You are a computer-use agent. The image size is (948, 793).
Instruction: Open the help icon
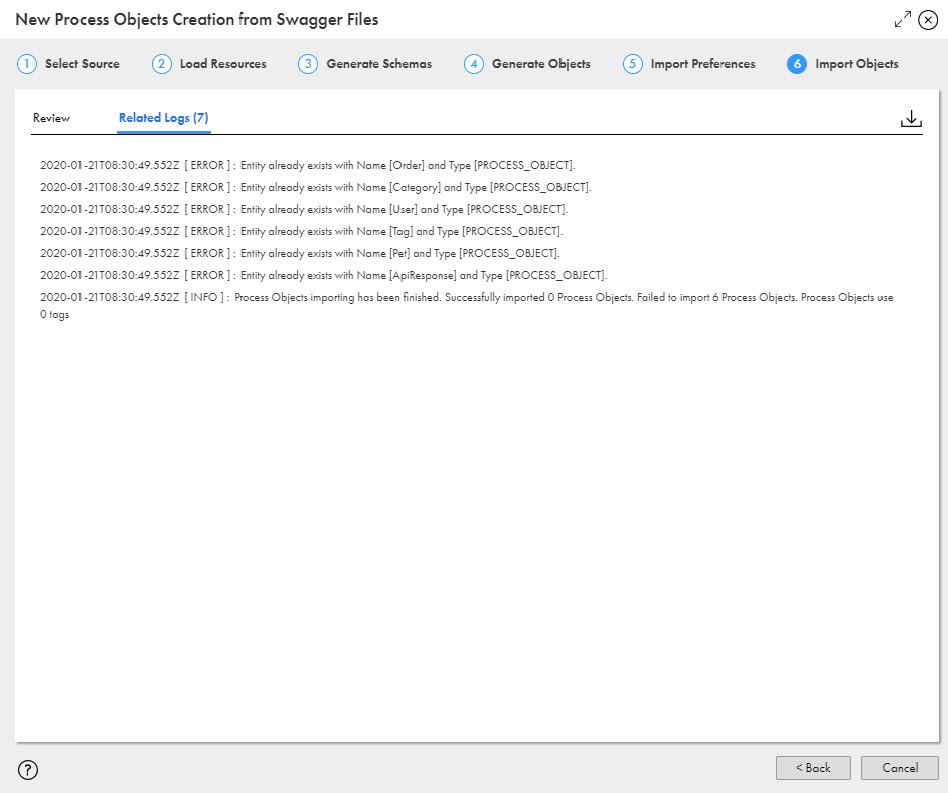[x=28, y=769]
